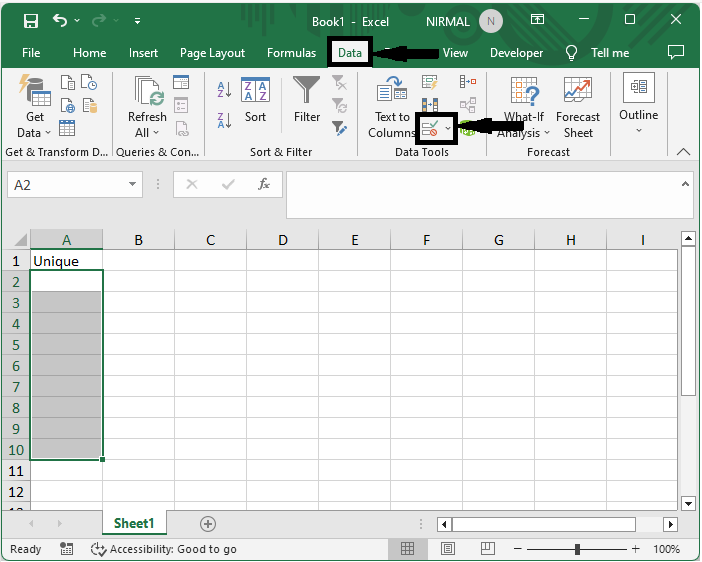
Task: Sort A to Z ascending
Action: tap(224, 90)
